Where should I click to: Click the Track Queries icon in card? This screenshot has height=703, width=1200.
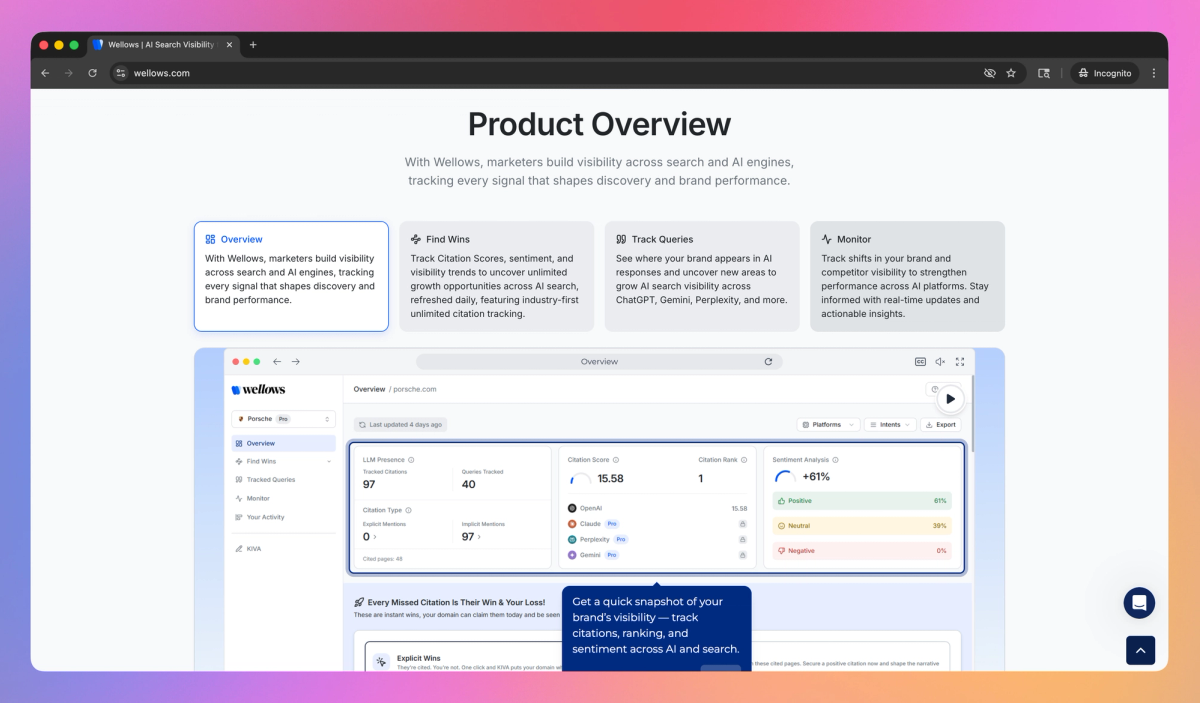(621, 239)
